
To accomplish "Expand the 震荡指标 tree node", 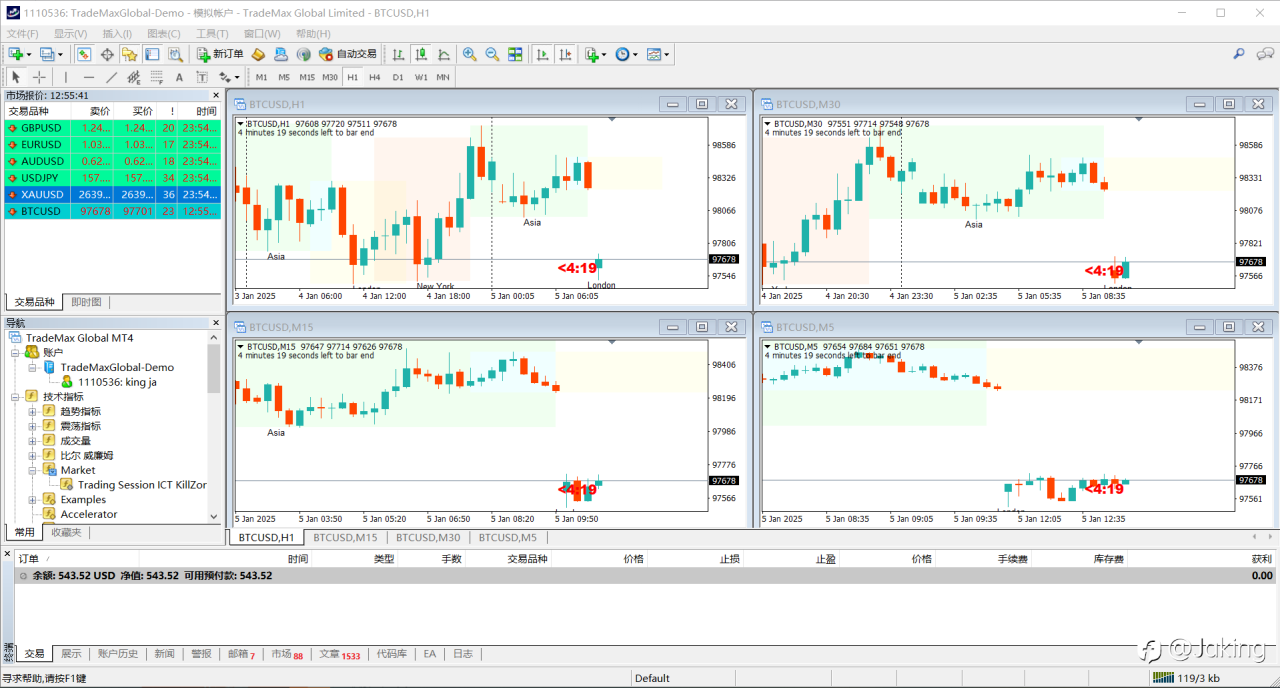I will click(x=32, y=426).
